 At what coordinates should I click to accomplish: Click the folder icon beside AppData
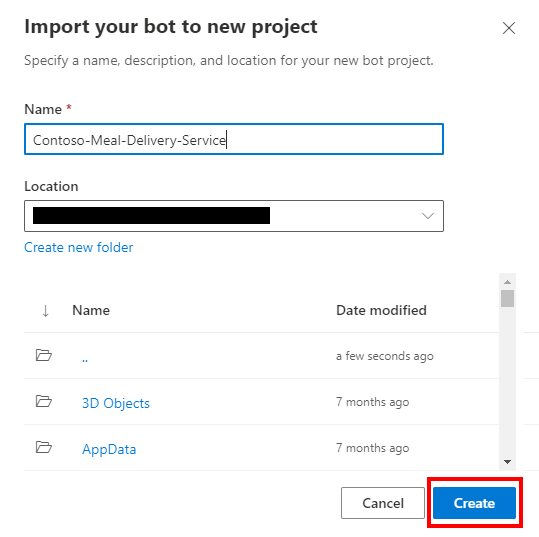coord(44,447)
